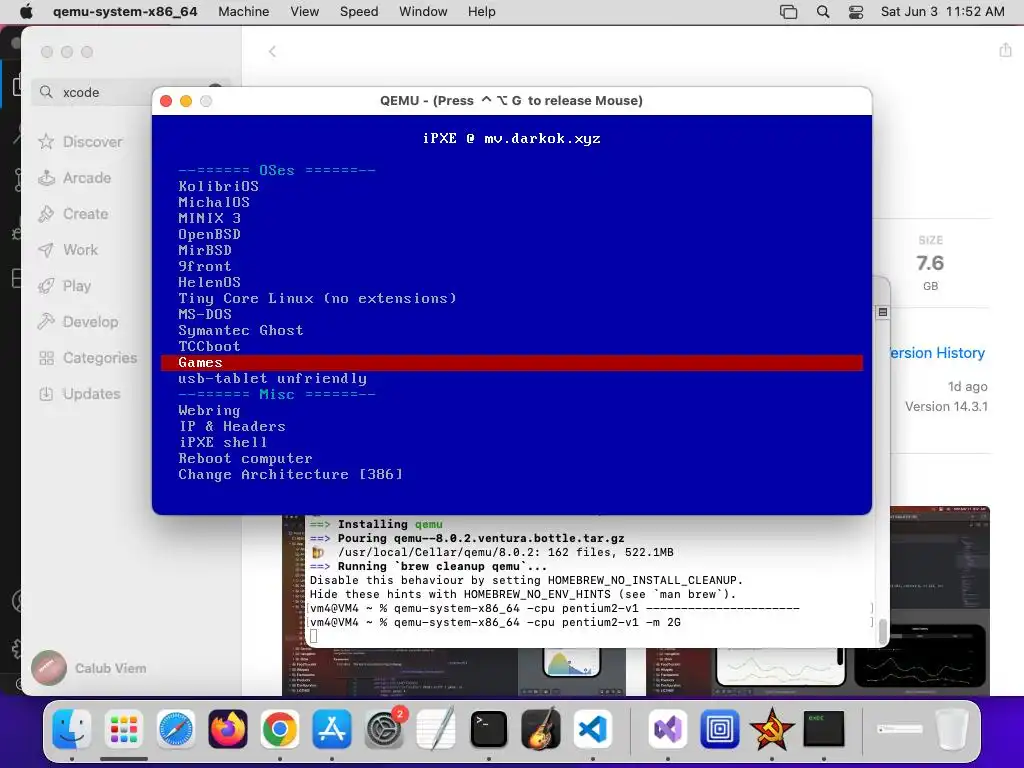This screenshot has height=768, width=1024.
Task: Open TextEdit from the Dock
Action: point(436,729)
